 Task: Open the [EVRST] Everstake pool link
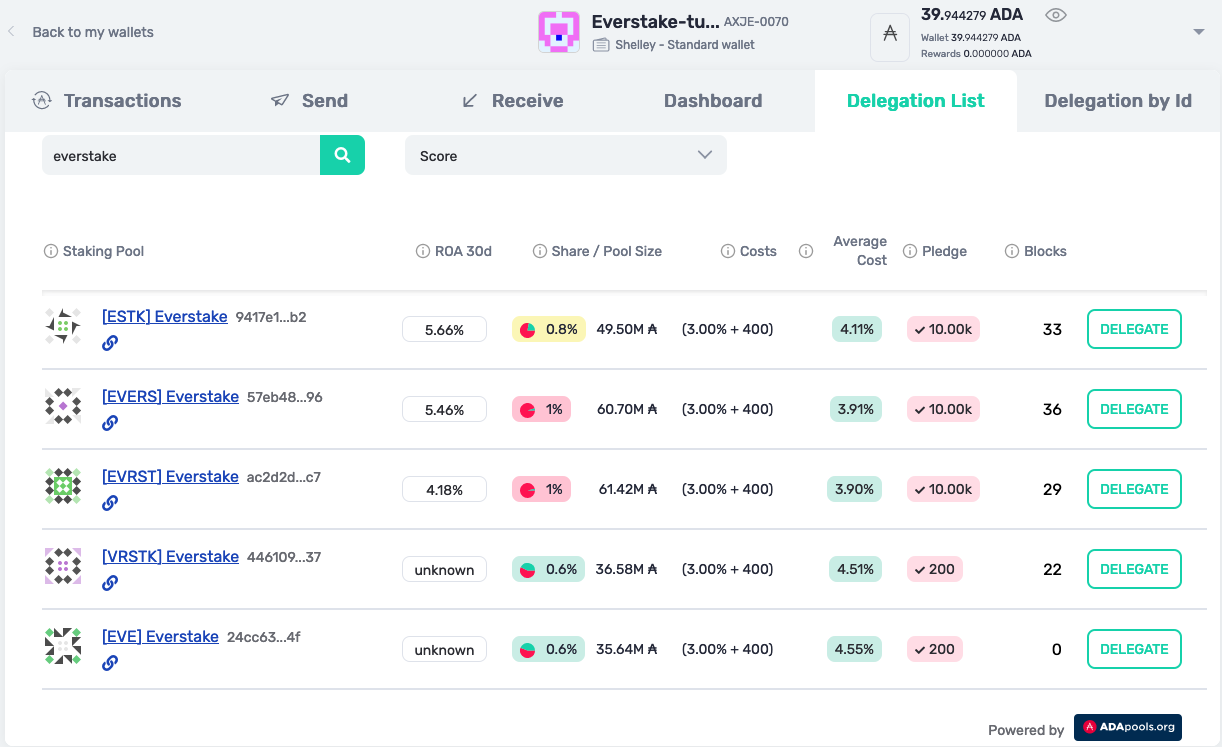pos(170,477)
